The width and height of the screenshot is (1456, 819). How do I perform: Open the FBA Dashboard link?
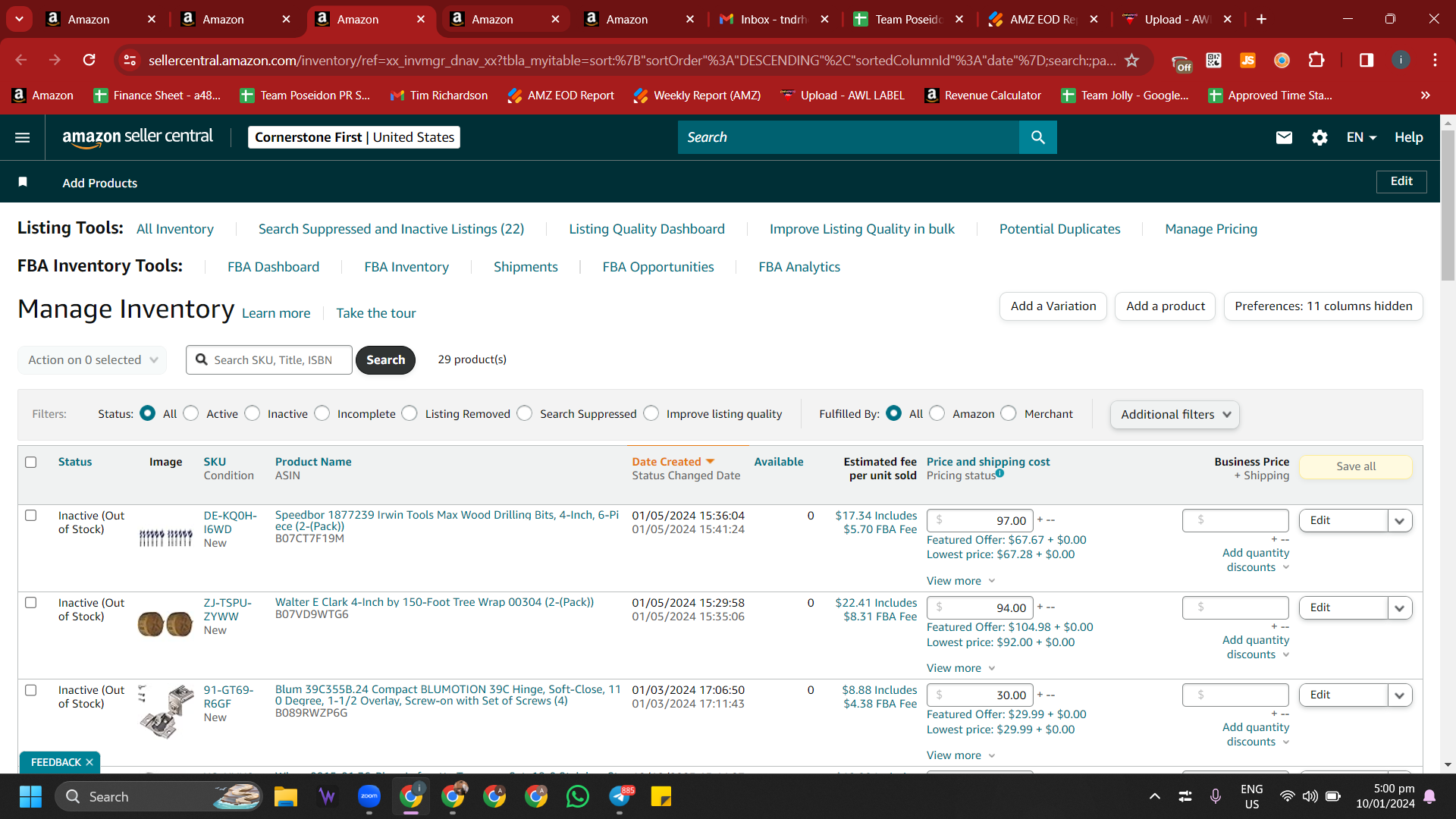pos(273,267)
